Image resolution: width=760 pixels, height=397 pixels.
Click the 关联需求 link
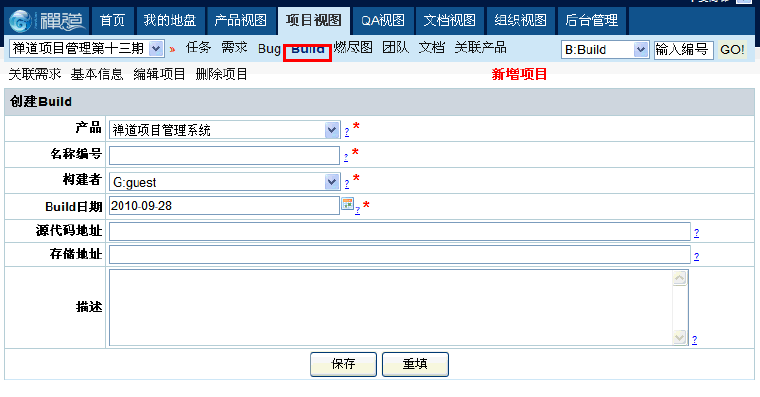pos(35,74)
